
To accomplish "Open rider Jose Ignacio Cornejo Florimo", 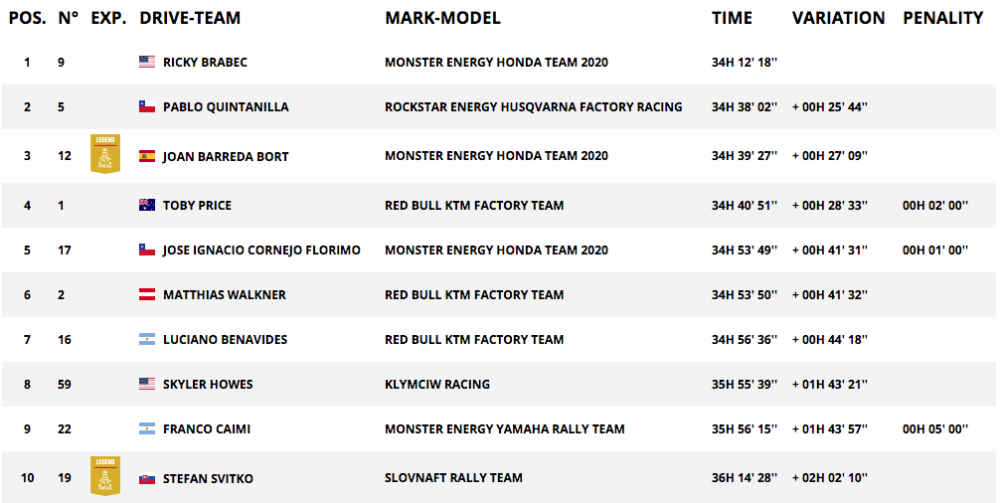I will pyautogui.click(x=262, y=250).
